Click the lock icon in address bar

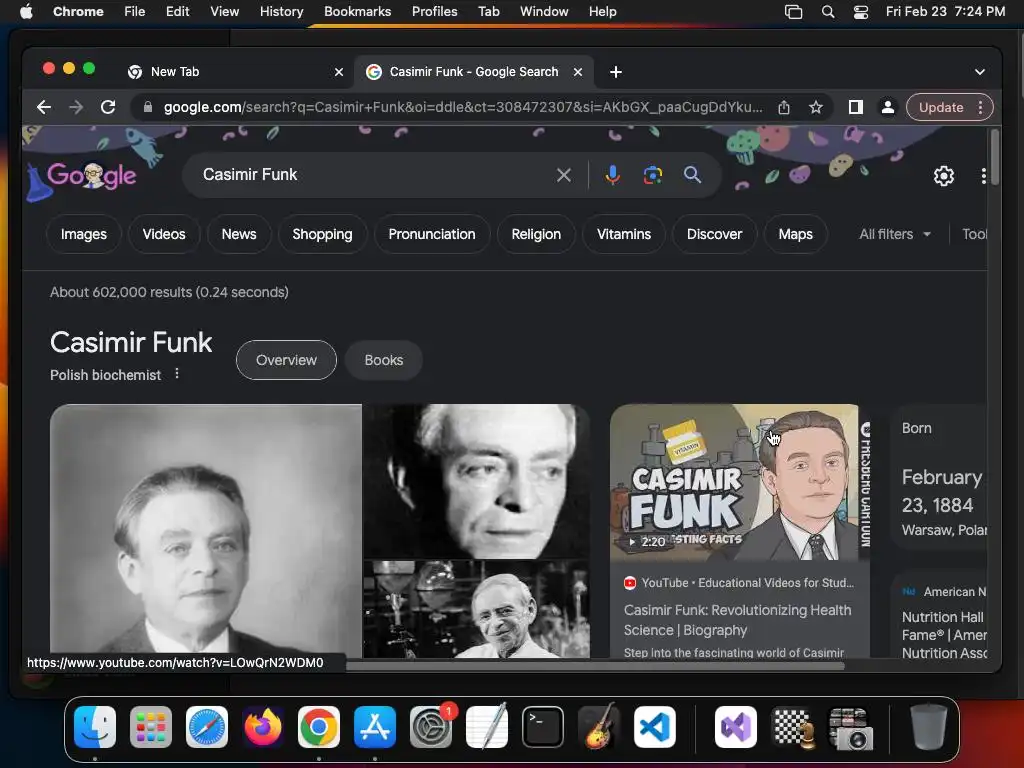148,107
